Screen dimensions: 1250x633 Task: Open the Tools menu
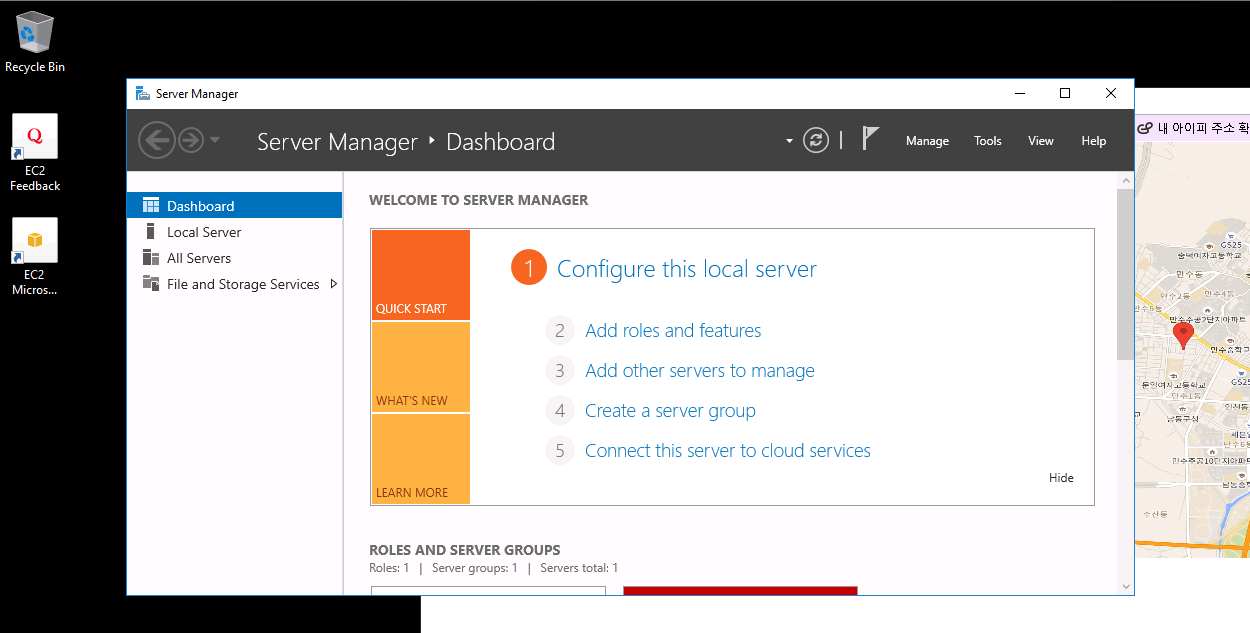point(987,141)
